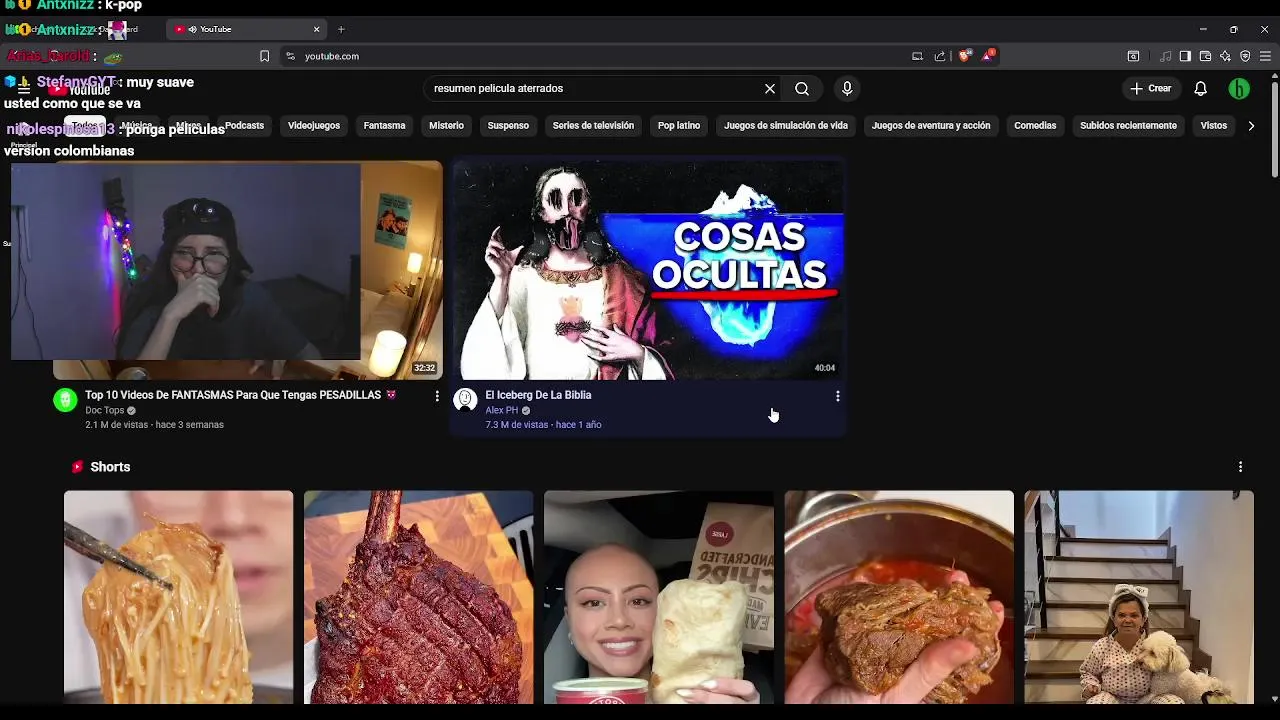Open YouTube notifications bell
1280x720 pixels.
[x=1201, y=89]
